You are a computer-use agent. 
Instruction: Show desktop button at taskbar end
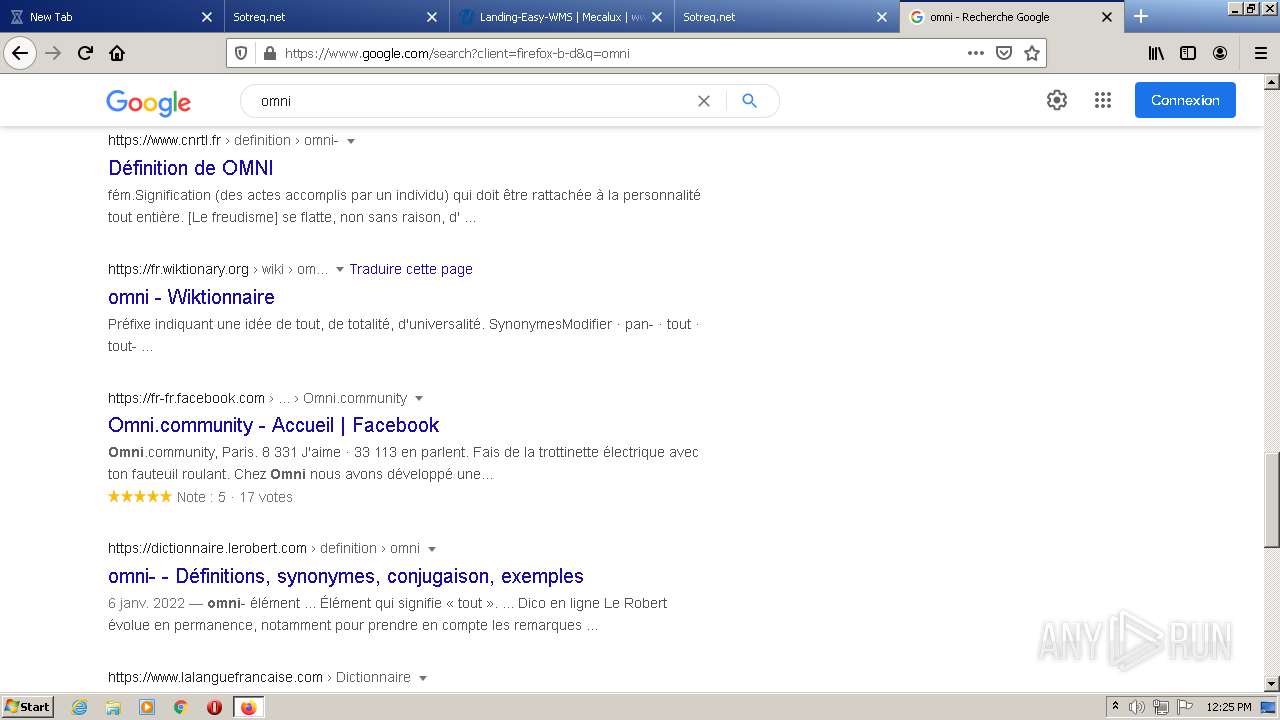tap(1269, 707)
